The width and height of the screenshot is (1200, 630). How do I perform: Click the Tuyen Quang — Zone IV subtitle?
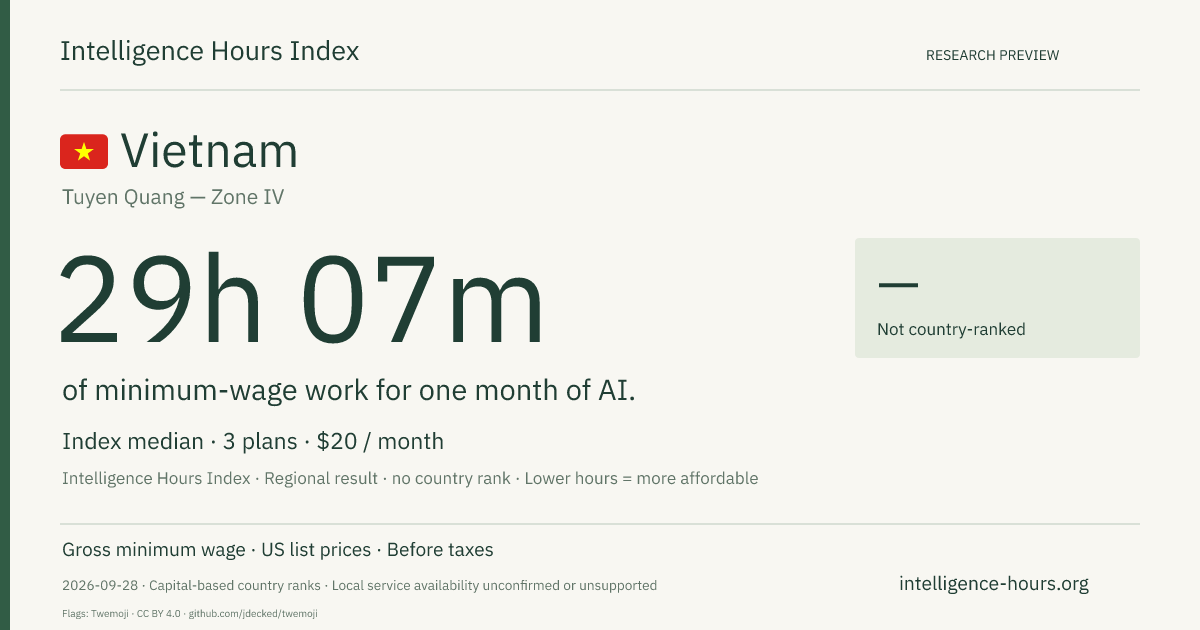coord(173,197)
